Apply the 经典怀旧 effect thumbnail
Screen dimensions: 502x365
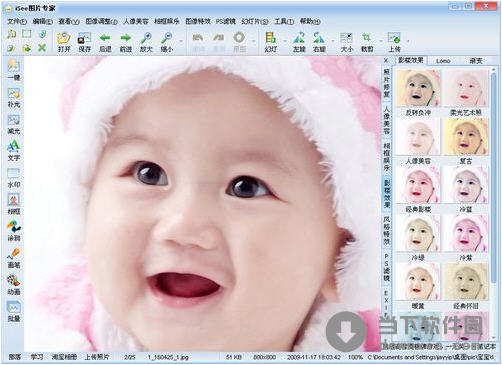coord(466,281)
